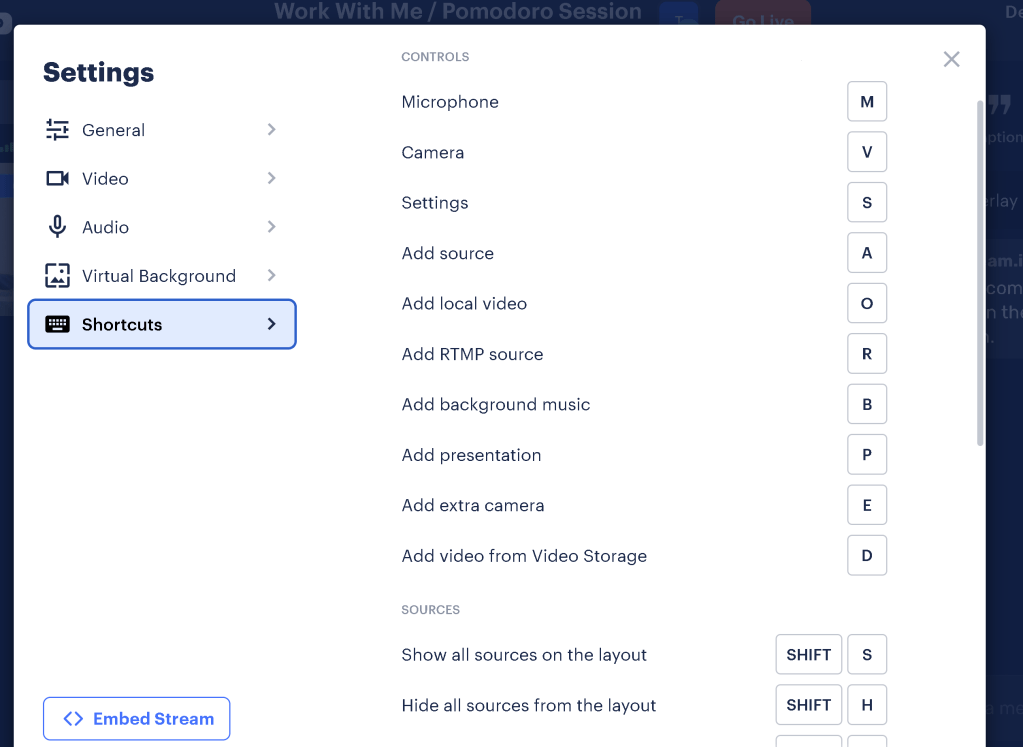Viewport: 1023px width, 747px height.
Task: Click the Settings dialog title
Action: click(99, 72)
